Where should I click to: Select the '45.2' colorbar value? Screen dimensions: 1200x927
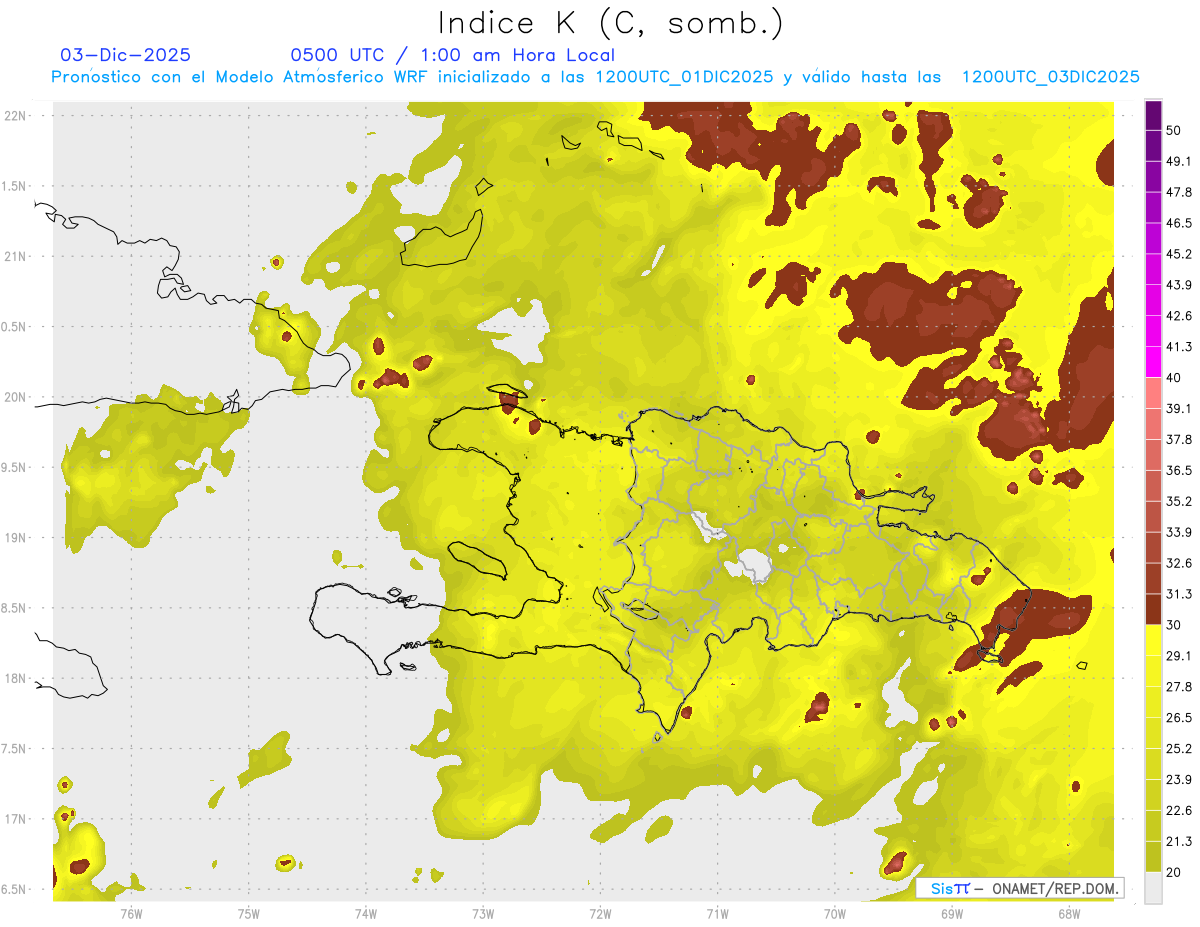1179,254
